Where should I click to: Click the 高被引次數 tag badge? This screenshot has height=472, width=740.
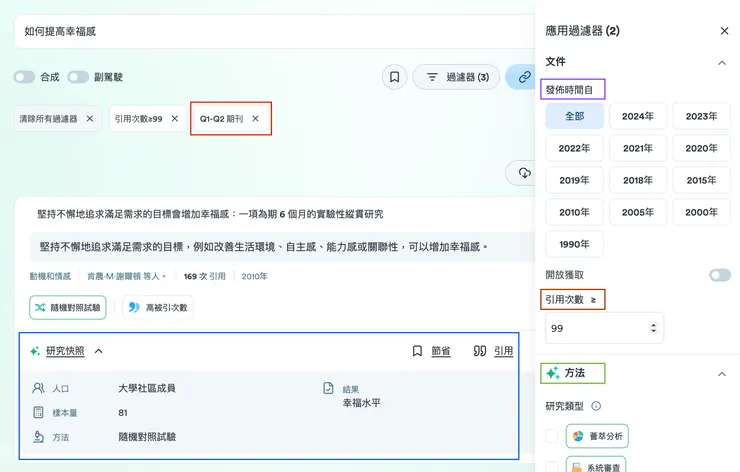pos(158,308)
